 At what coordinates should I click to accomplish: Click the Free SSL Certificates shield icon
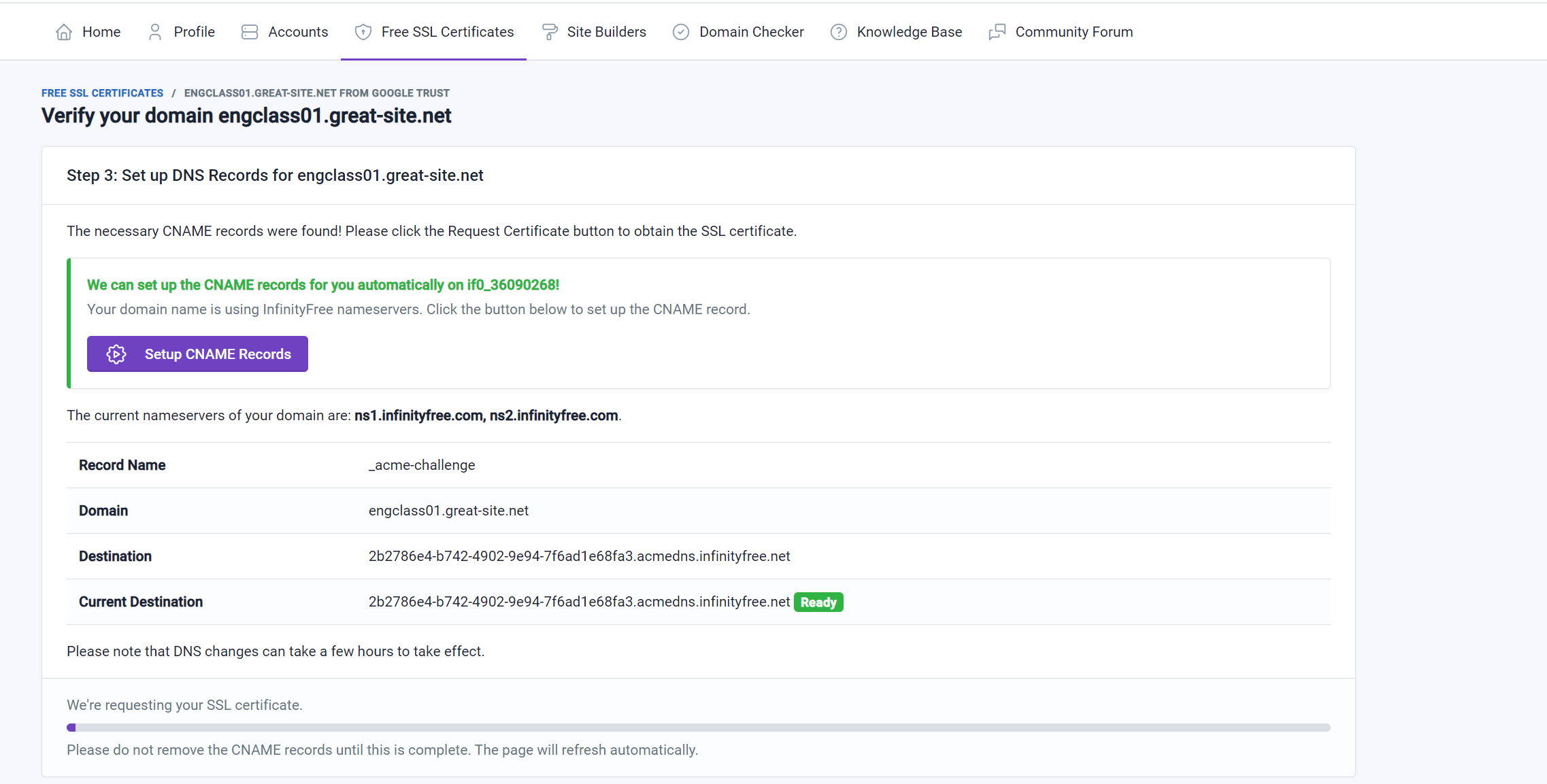[x=363, y=32]
